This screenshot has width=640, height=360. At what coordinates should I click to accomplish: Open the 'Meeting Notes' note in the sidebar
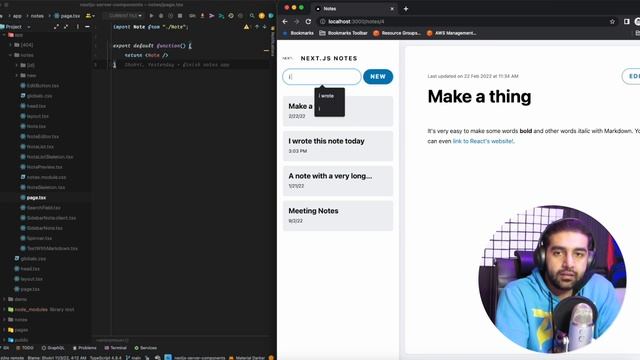338,216
